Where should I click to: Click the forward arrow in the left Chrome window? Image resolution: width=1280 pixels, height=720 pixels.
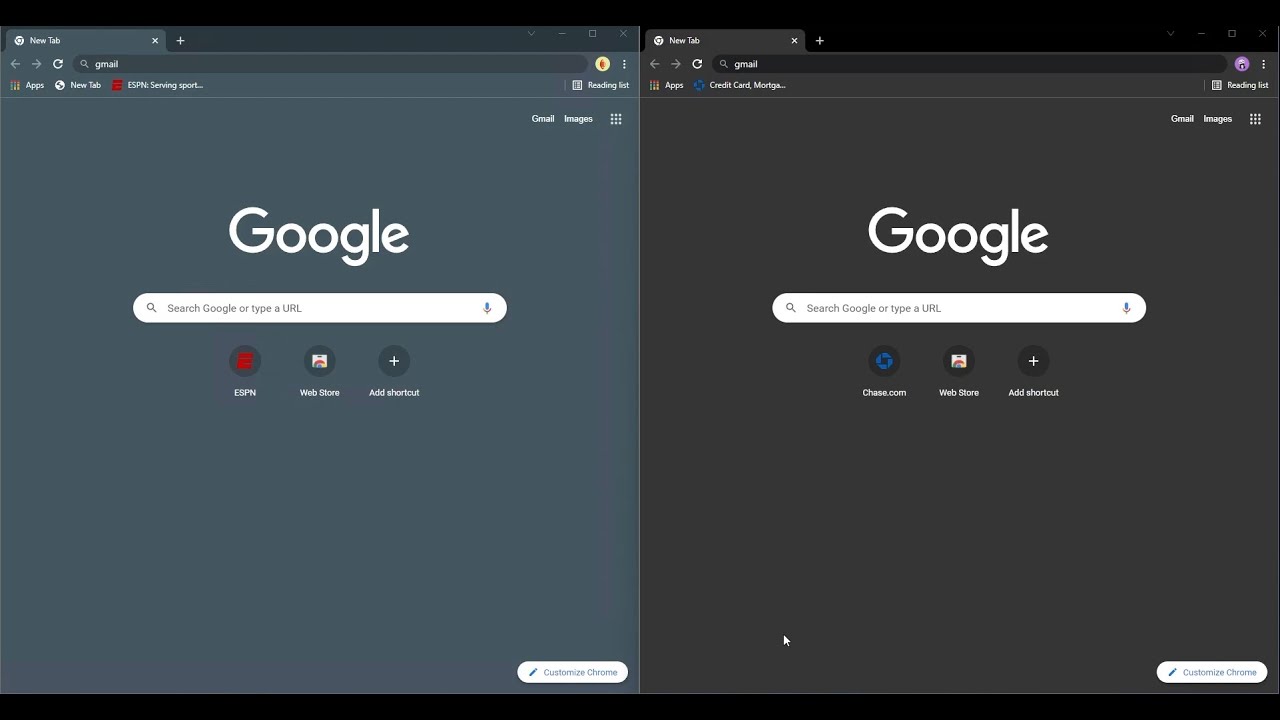(36, 64)
